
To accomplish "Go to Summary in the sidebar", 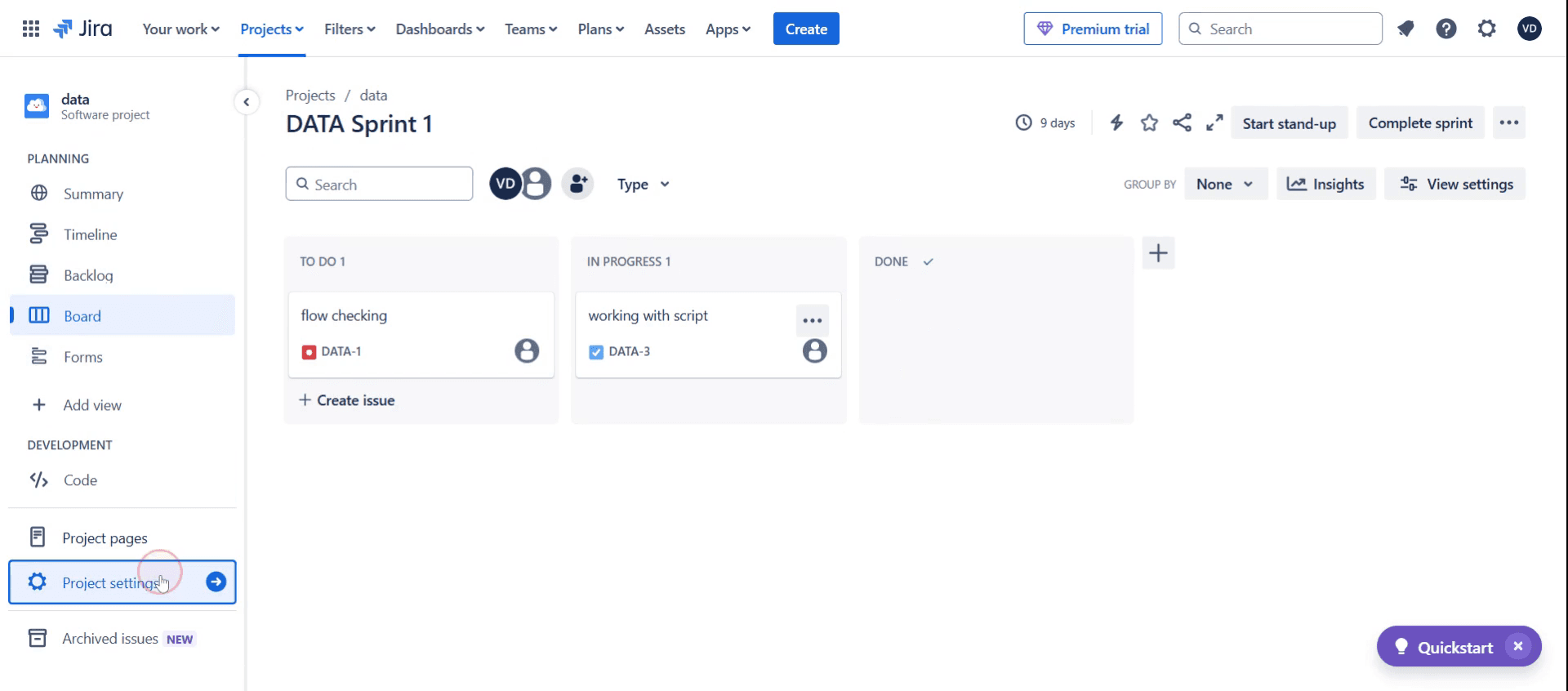I will (x=122, y=194).
